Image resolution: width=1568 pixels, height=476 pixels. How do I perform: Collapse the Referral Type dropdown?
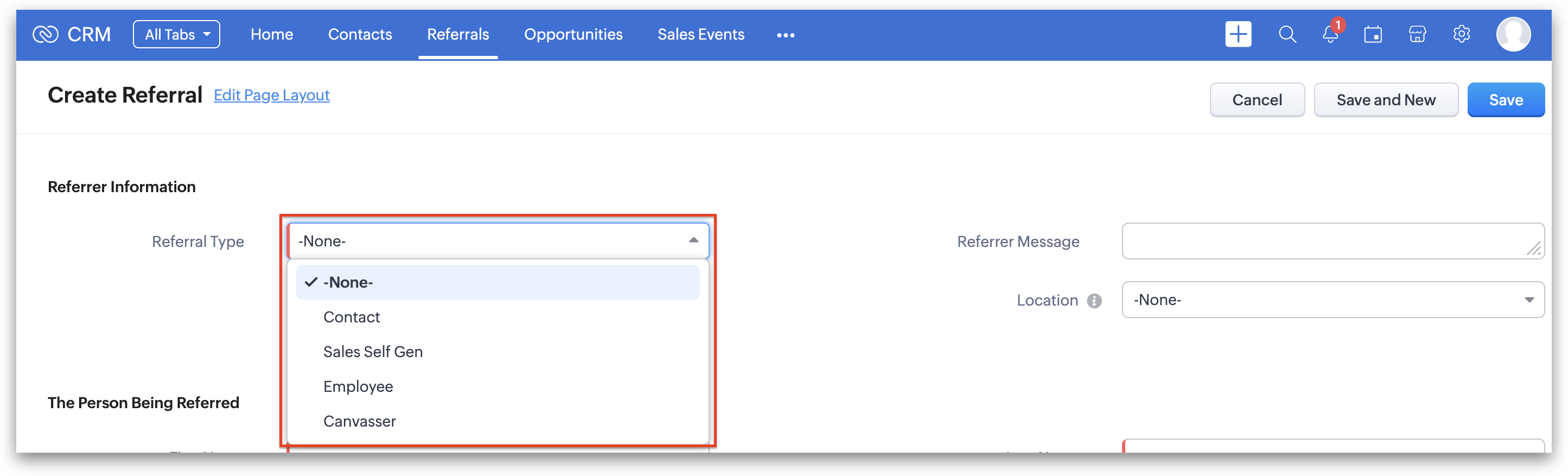(x=693, y=240)
